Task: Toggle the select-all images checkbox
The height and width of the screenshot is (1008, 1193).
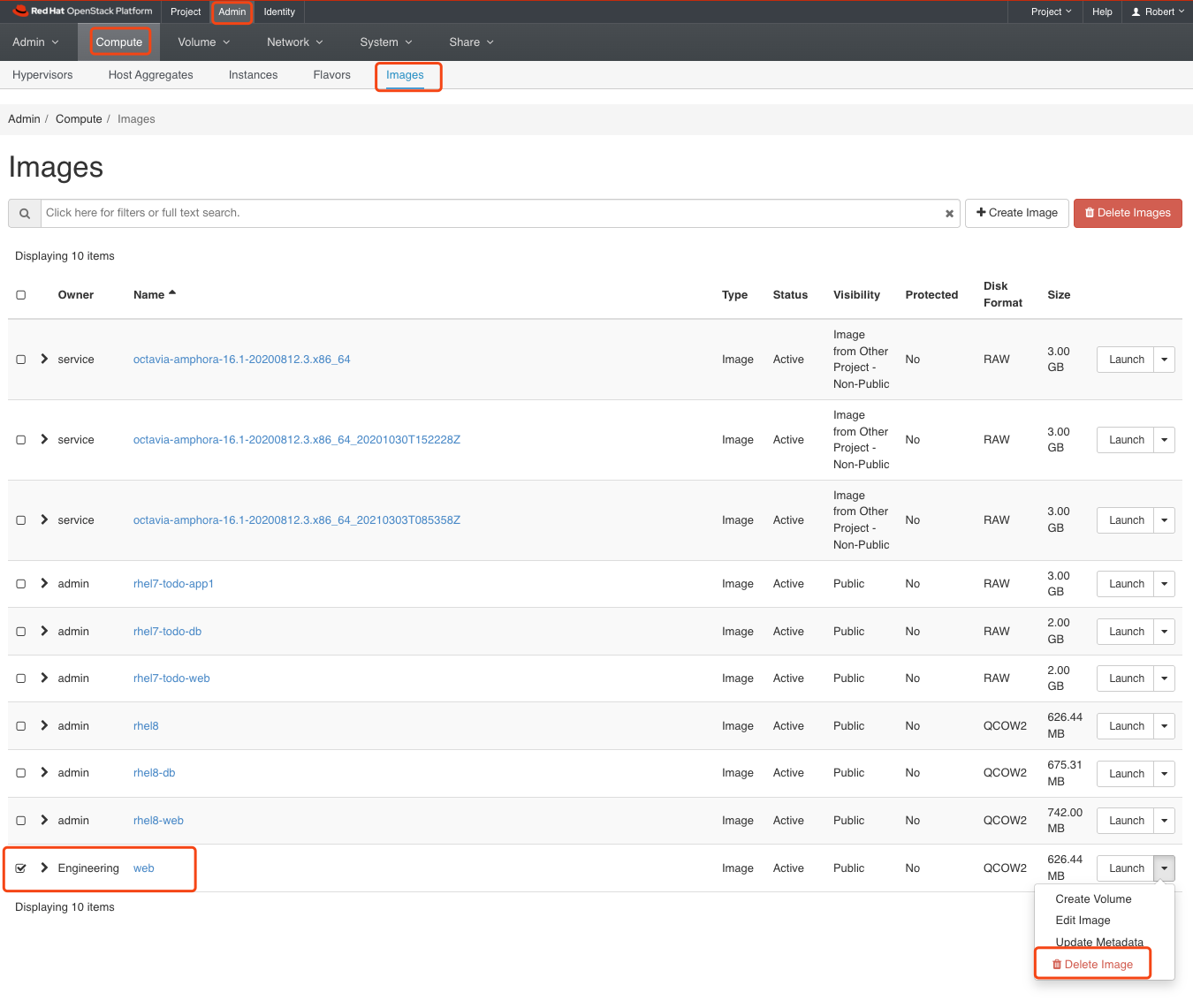Action: coord(21,295)
